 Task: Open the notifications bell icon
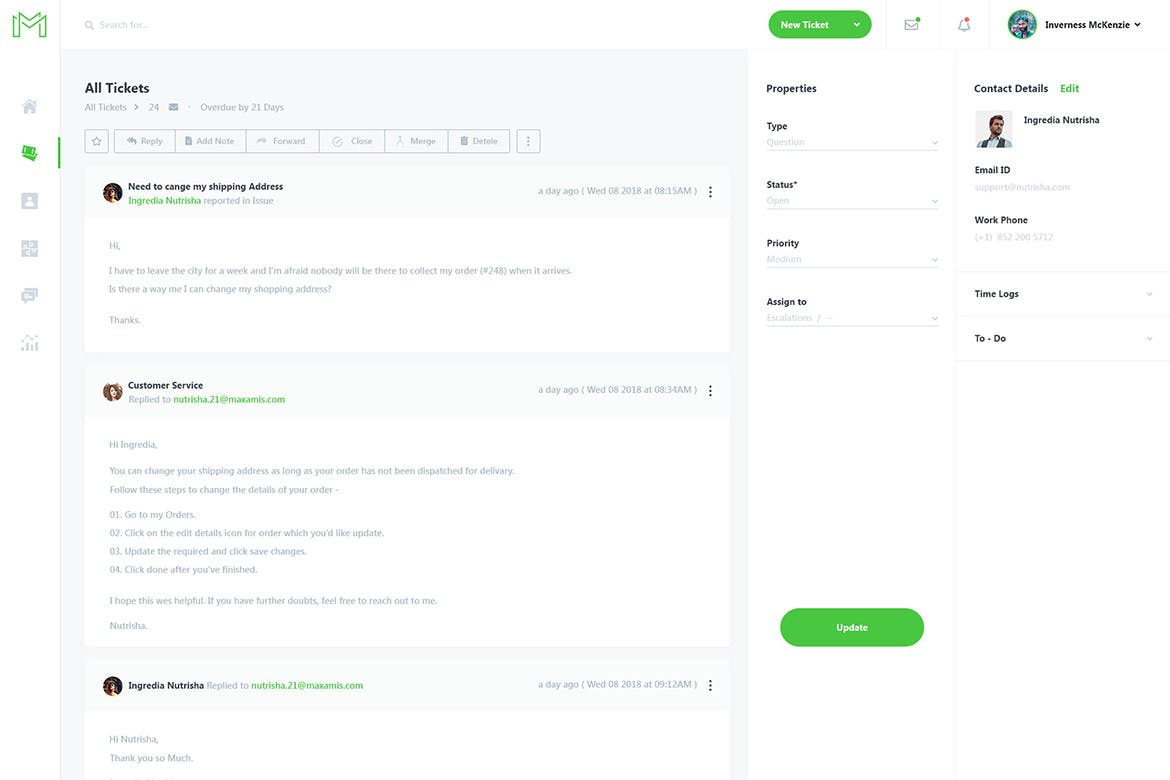tap(964, 25)
